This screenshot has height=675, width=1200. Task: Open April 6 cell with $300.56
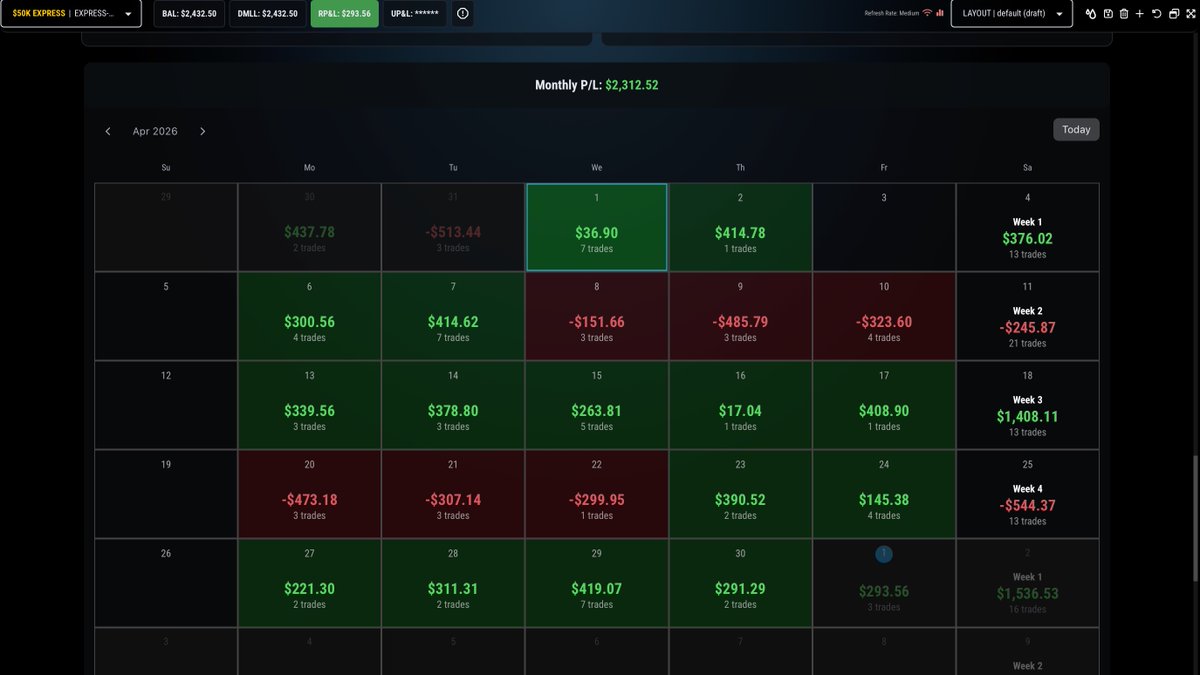pos(309,316)
